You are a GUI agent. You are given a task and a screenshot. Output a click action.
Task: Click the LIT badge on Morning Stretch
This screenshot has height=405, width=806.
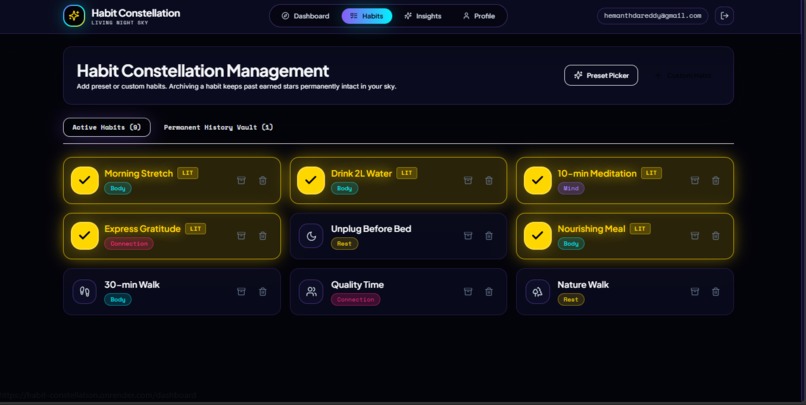pyautogui.click(x=188, y=173)
